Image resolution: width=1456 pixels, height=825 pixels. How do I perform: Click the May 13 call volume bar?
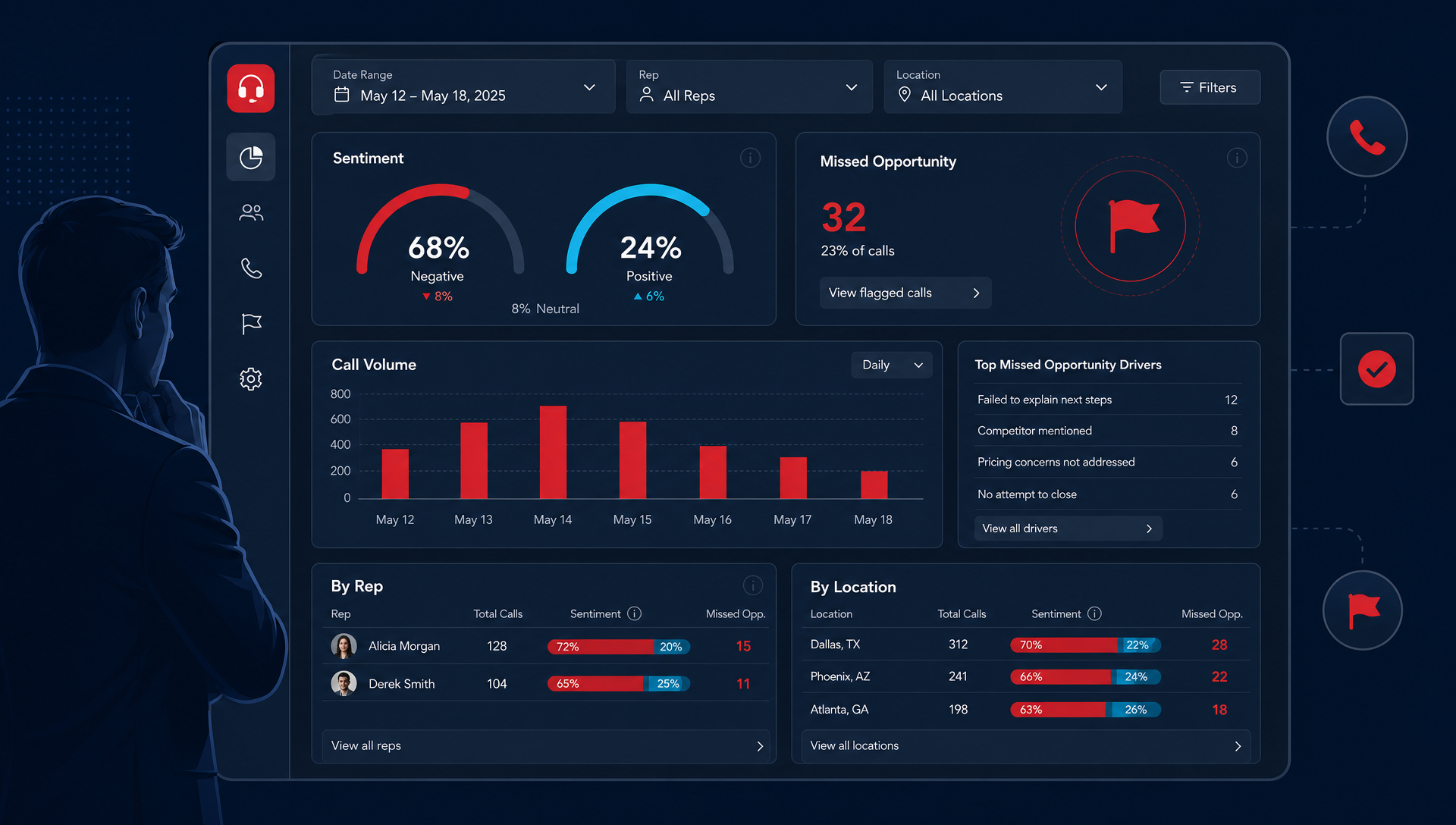[x=474, y=460]
